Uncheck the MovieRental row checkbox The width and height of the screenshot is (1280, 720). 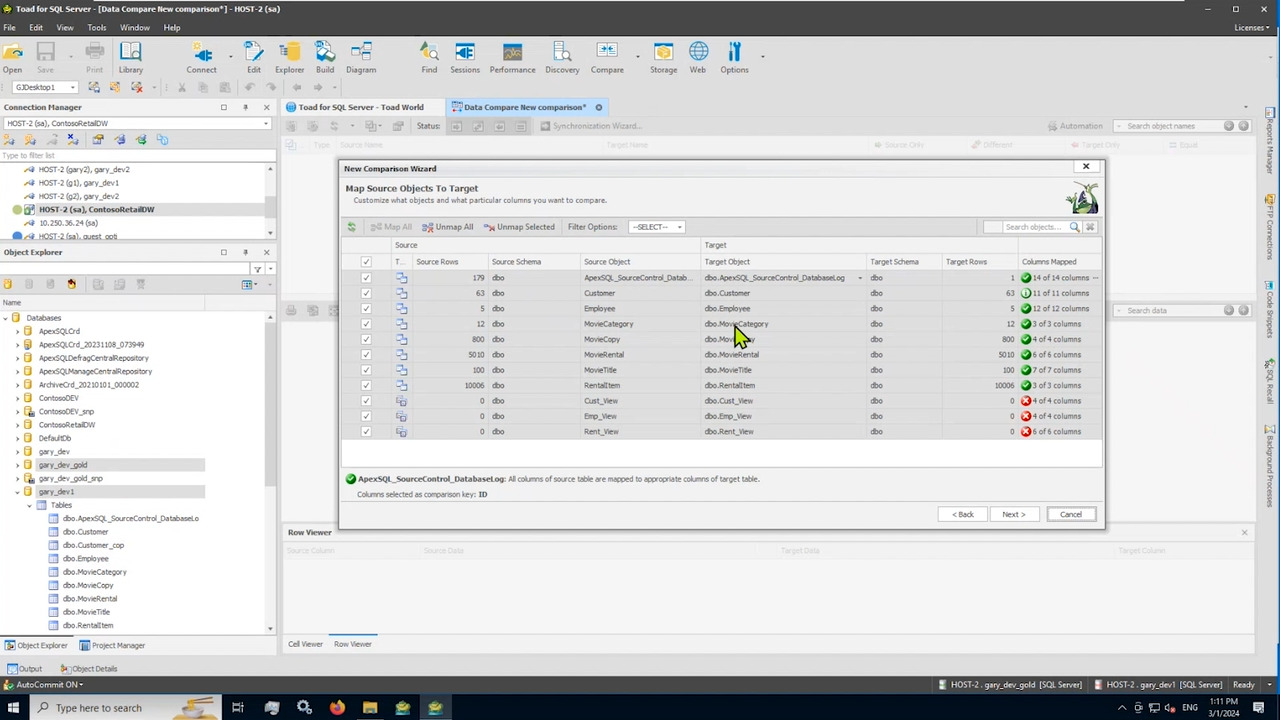point(366,355)
